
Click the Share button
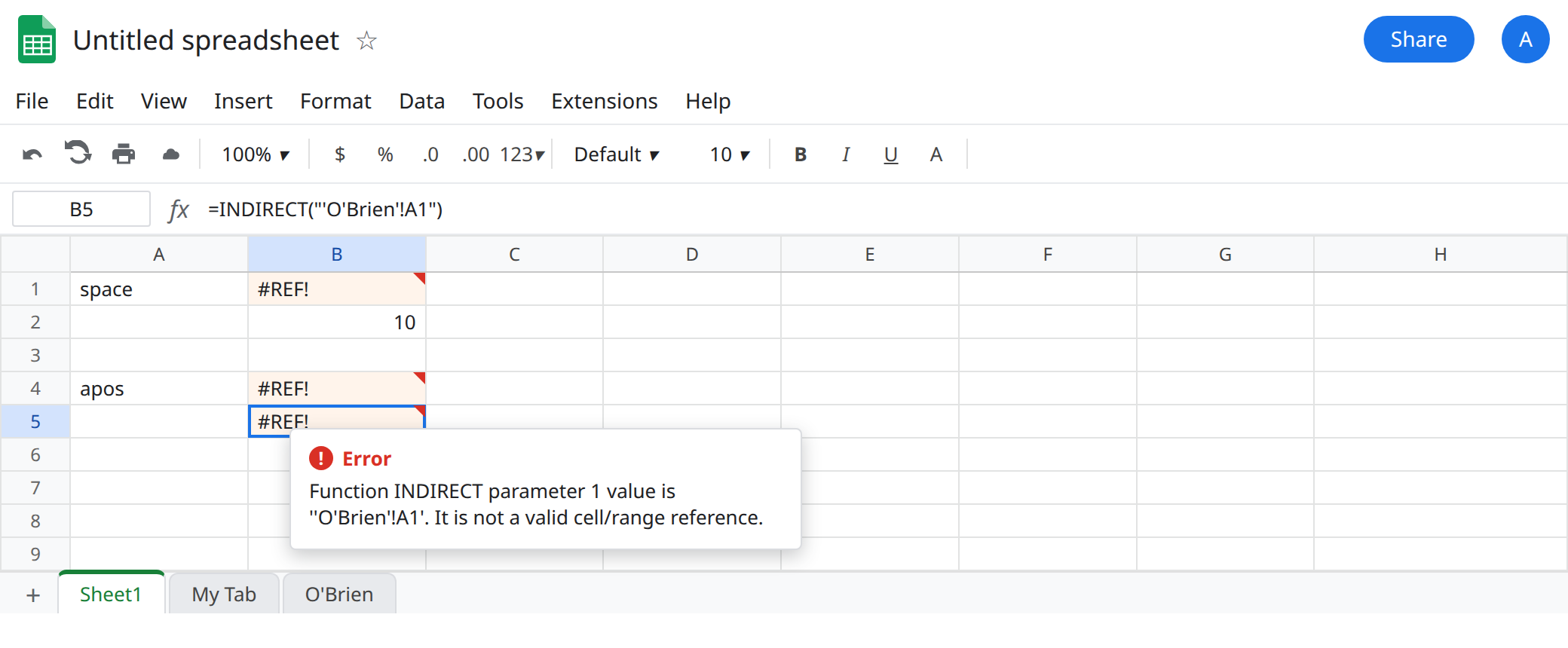[1419, 39]
